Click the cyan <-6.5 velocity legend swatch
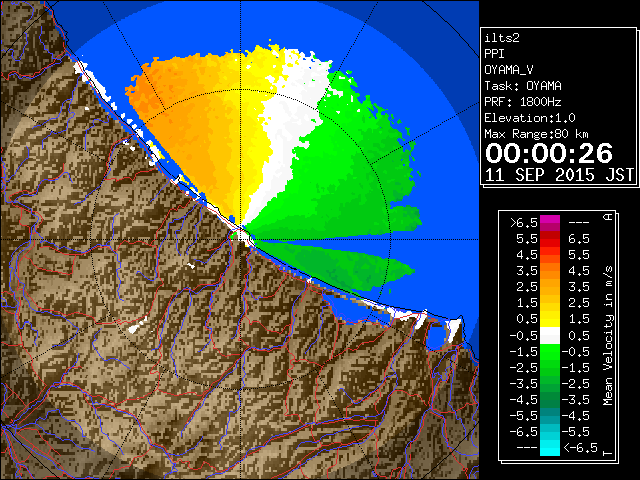 (550, 448)
